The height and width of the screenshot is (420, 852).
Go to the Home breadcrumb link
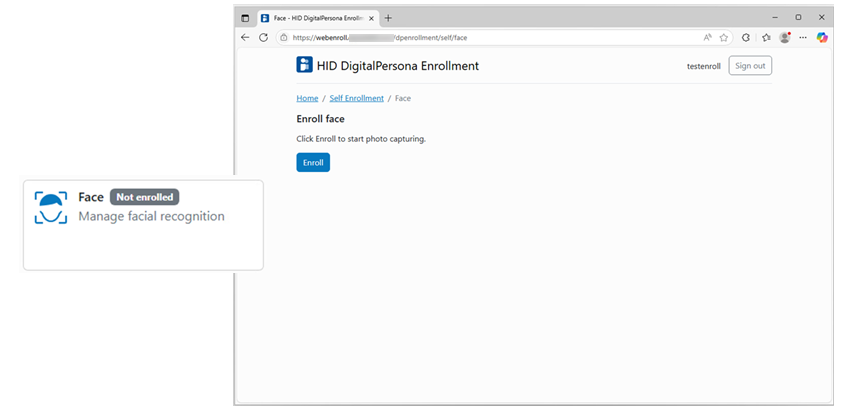(x=307, y=98)
